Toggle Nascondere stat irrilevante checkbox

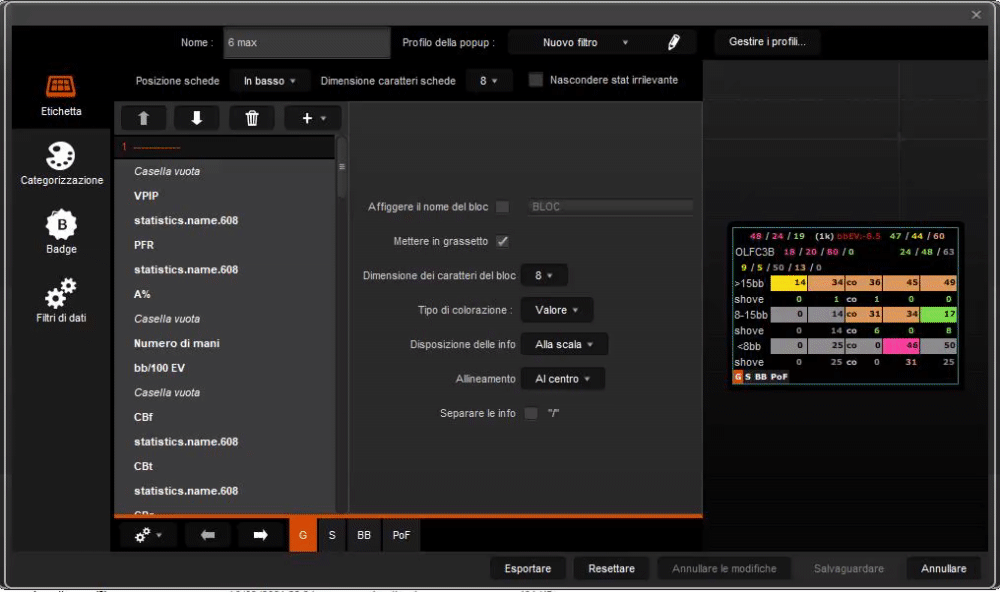click(536, 80)
